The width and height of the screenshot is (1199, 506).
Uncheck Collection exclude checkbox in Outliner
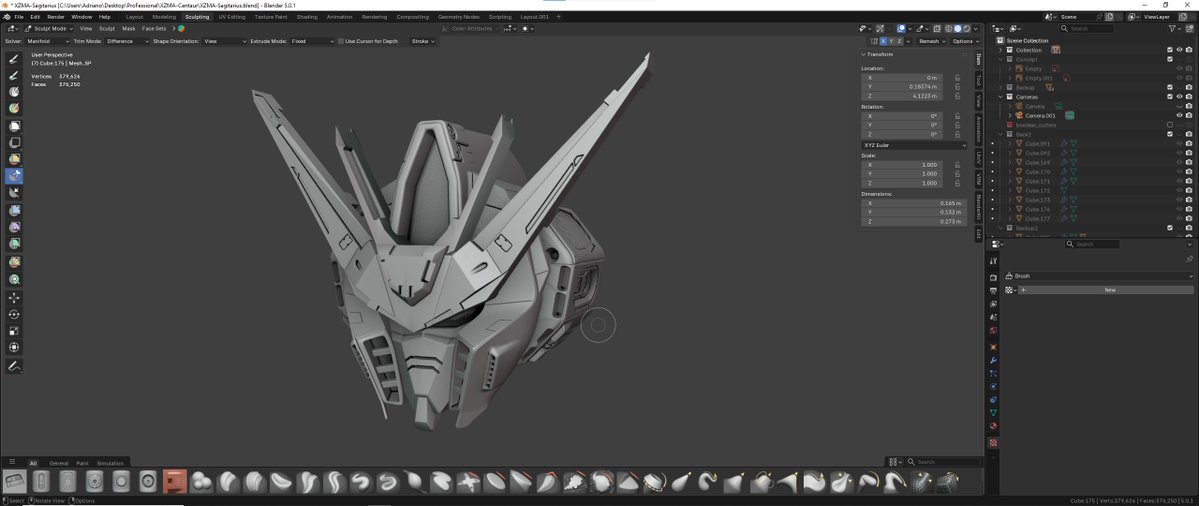pos(1170,50)
